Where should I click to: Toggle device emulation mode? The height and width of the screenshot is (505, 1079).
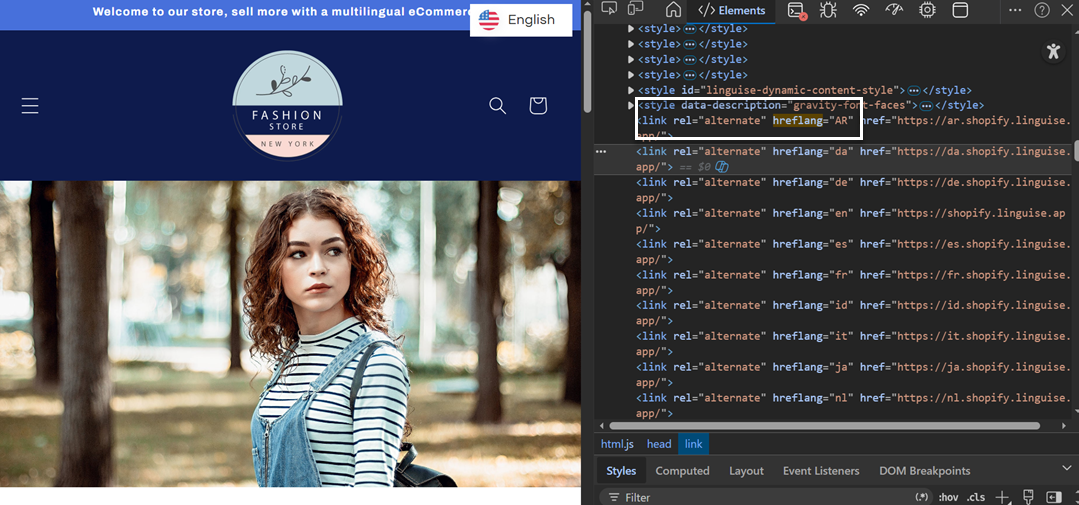(634, 9)
